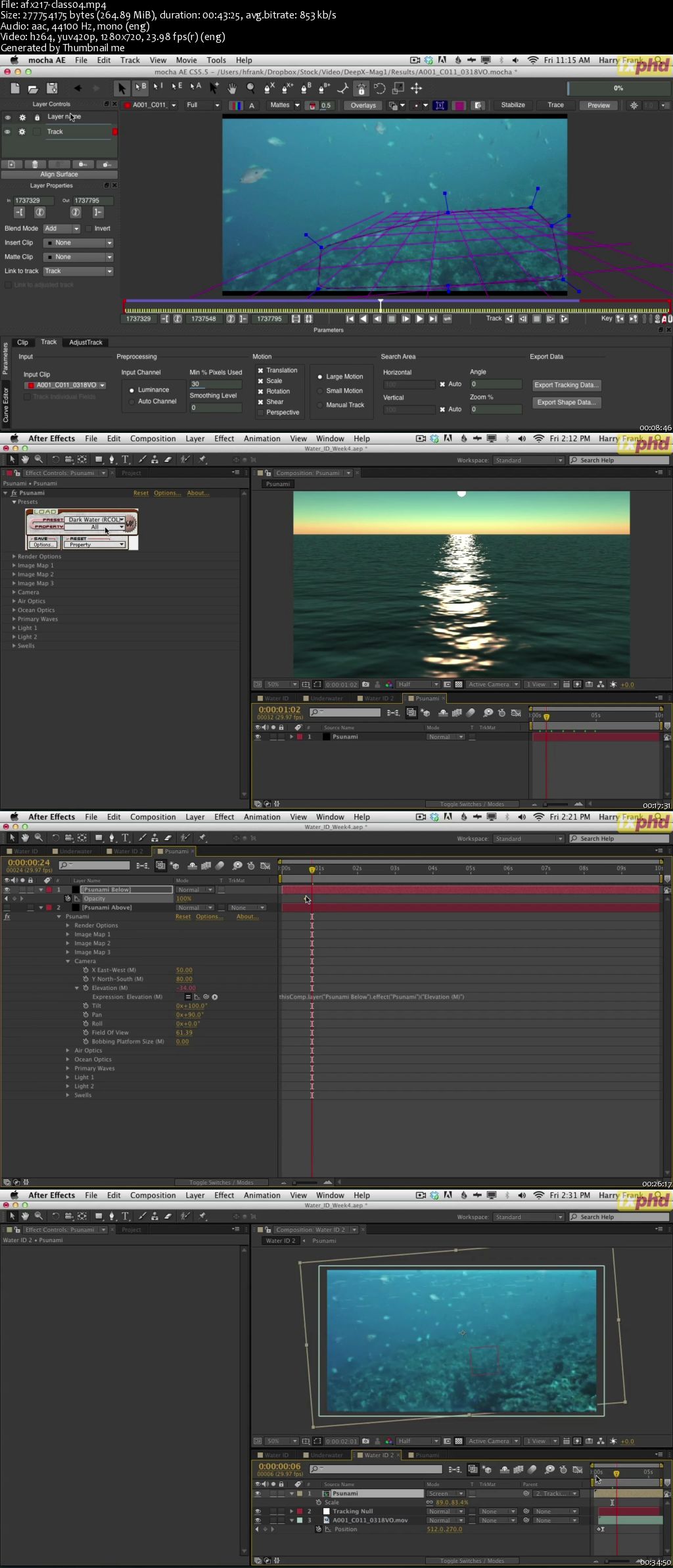The width and height of the screenshot is (673, 1568).
Task: Click the New Project icon in mocha toolbar
Action: (x=15, y=88)
